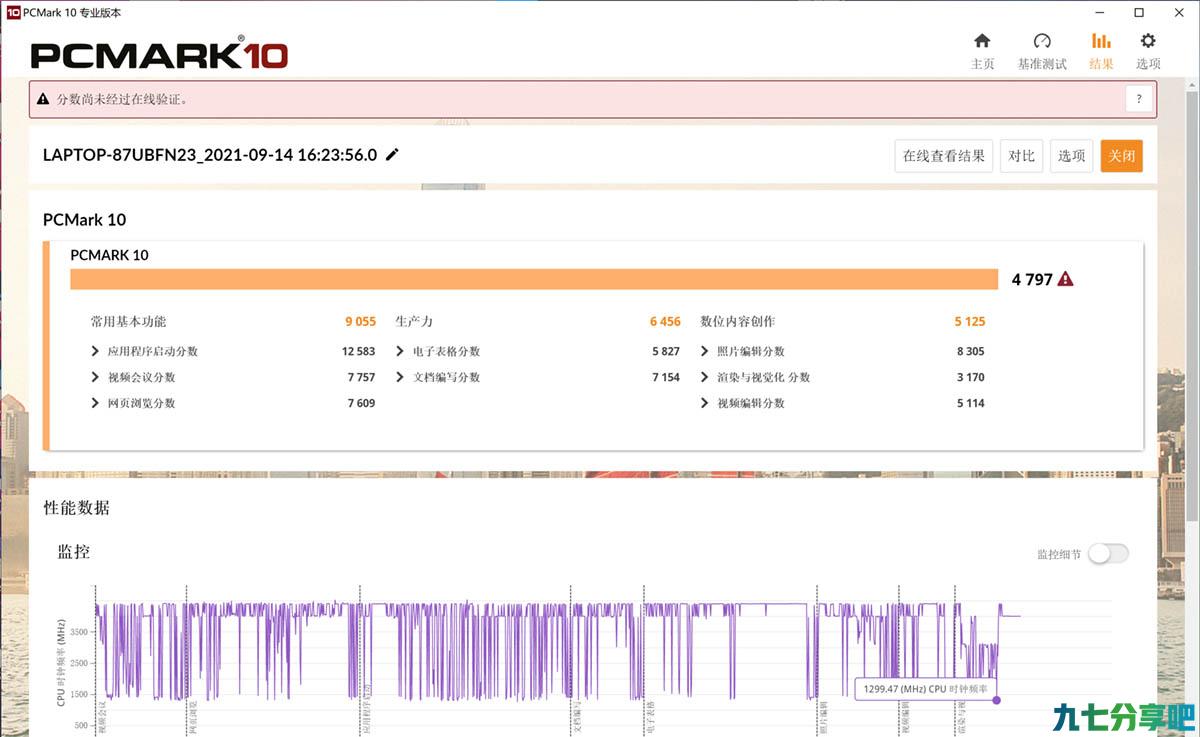Click the 选项 button in result header
1200x737 pixels.
1072,156
